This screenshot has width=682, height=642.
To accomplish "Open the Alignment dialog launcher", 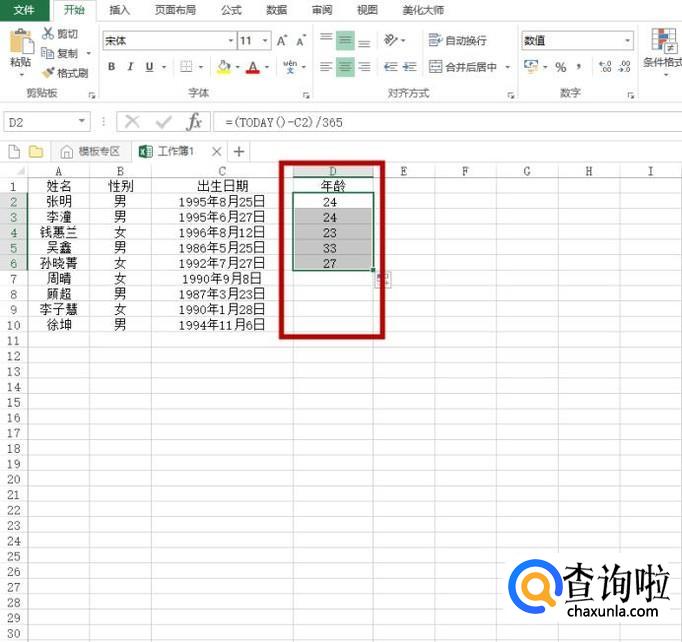I will 511,94.
